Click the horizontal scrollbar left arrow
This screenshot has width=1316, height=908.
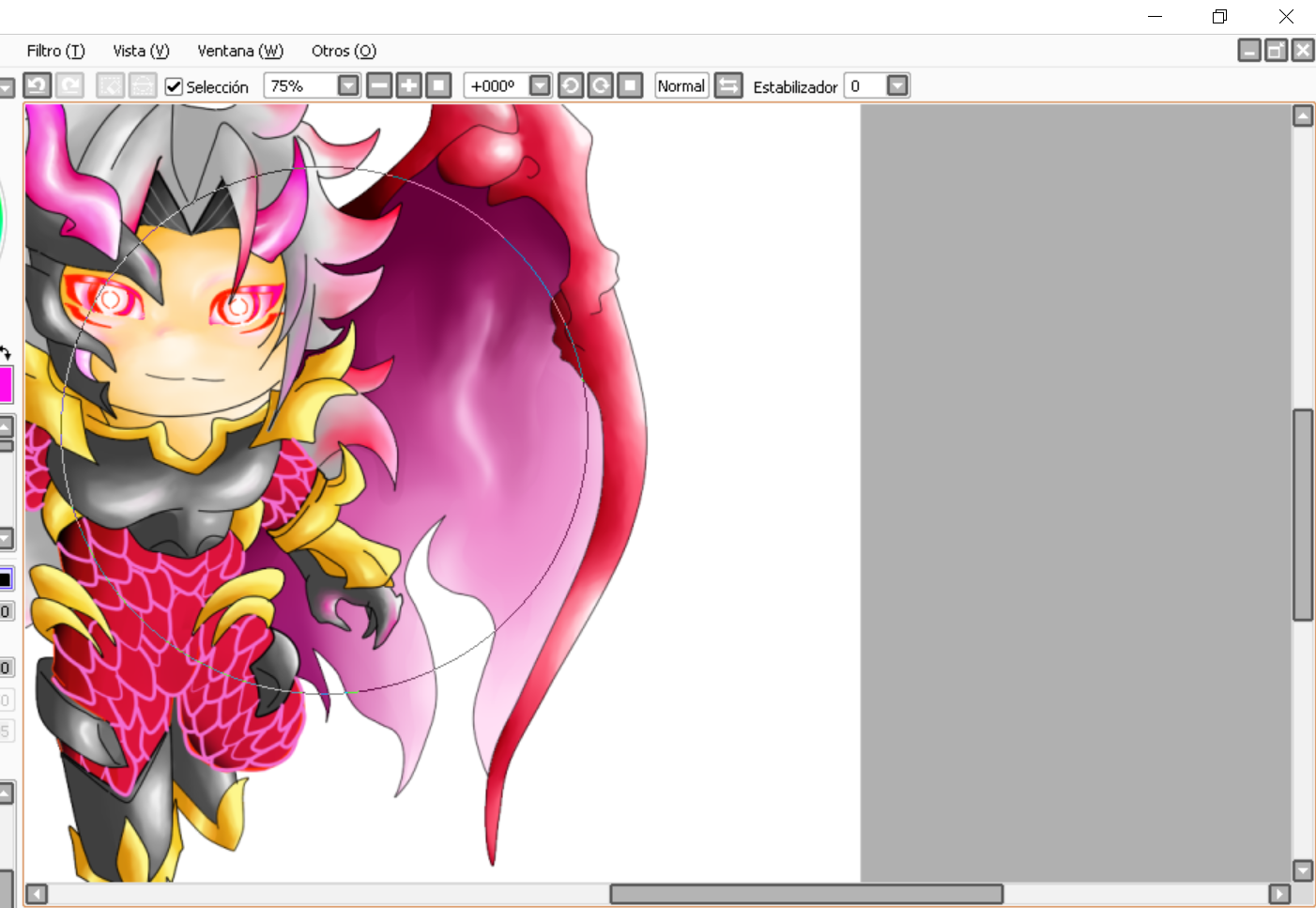[37, 894]
